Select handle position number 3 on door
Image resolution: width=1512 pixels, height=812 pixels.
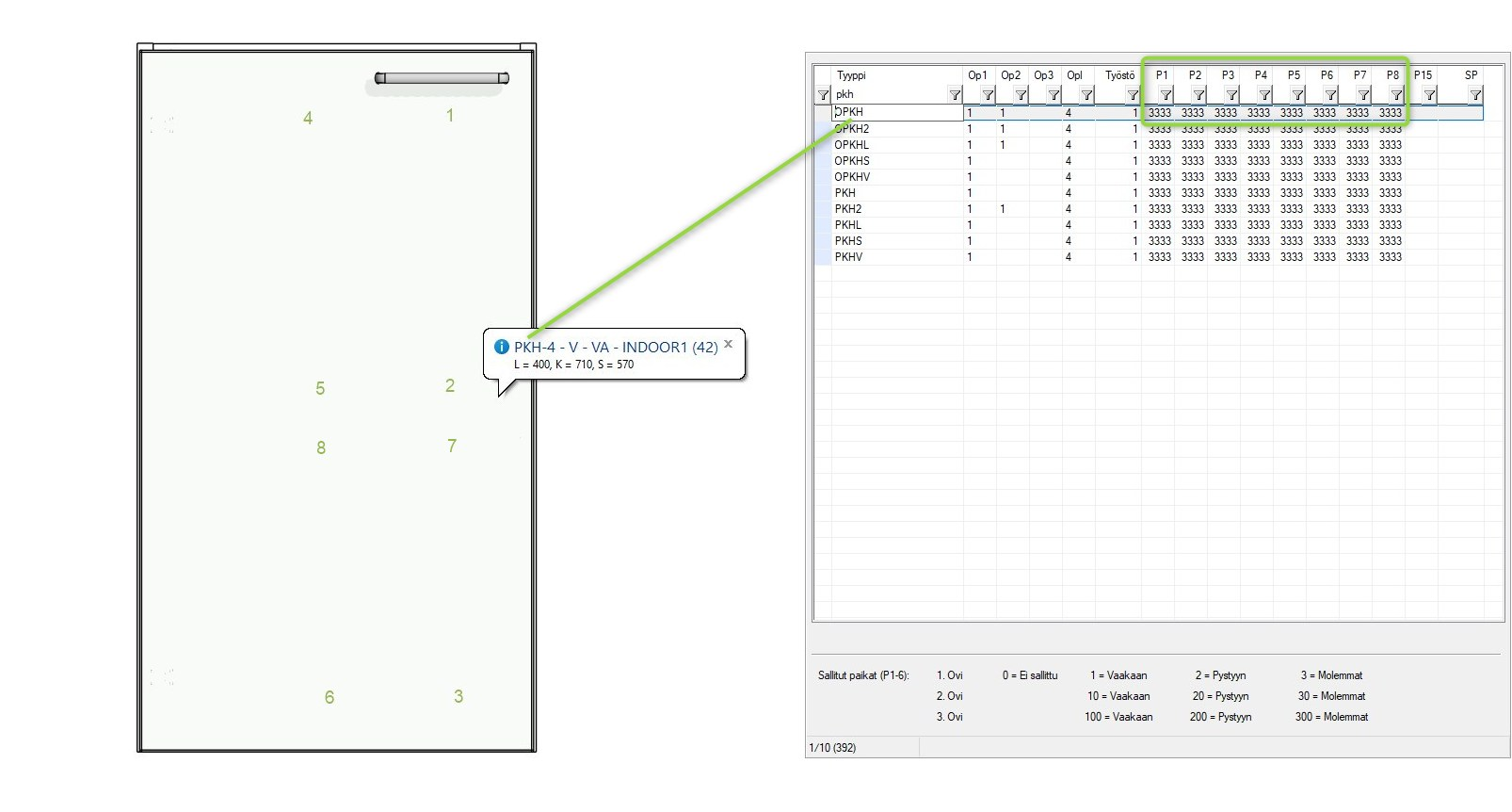tap(458, 697)
